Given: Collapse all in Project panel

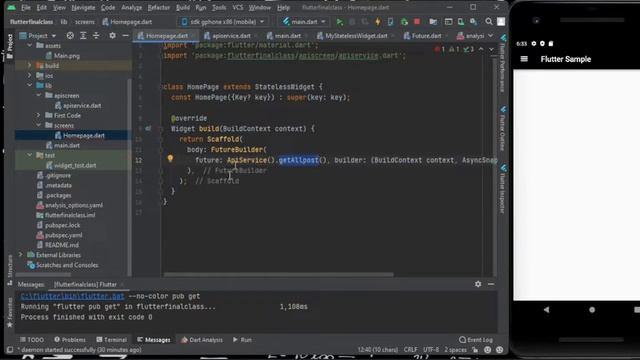Looking at the screenshot, I should (96, 36).
